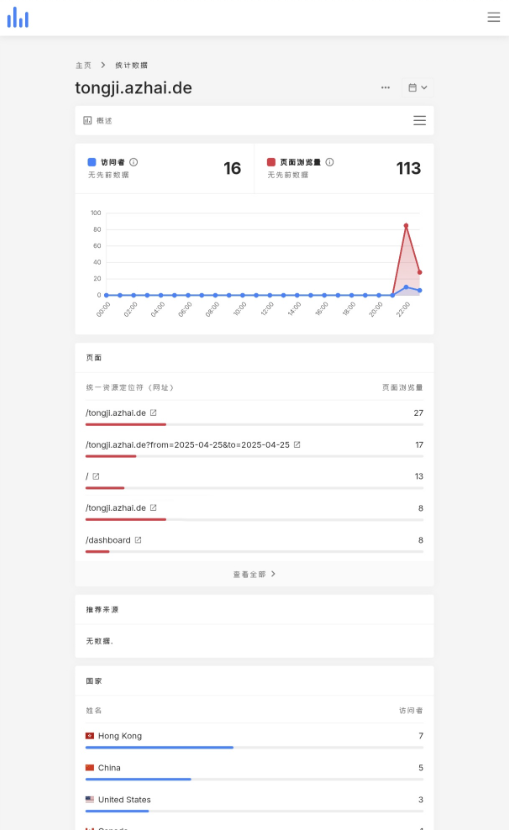The image size is (509, 830).
Task: Open external link for /dashboard page
Action: point(138,540)
